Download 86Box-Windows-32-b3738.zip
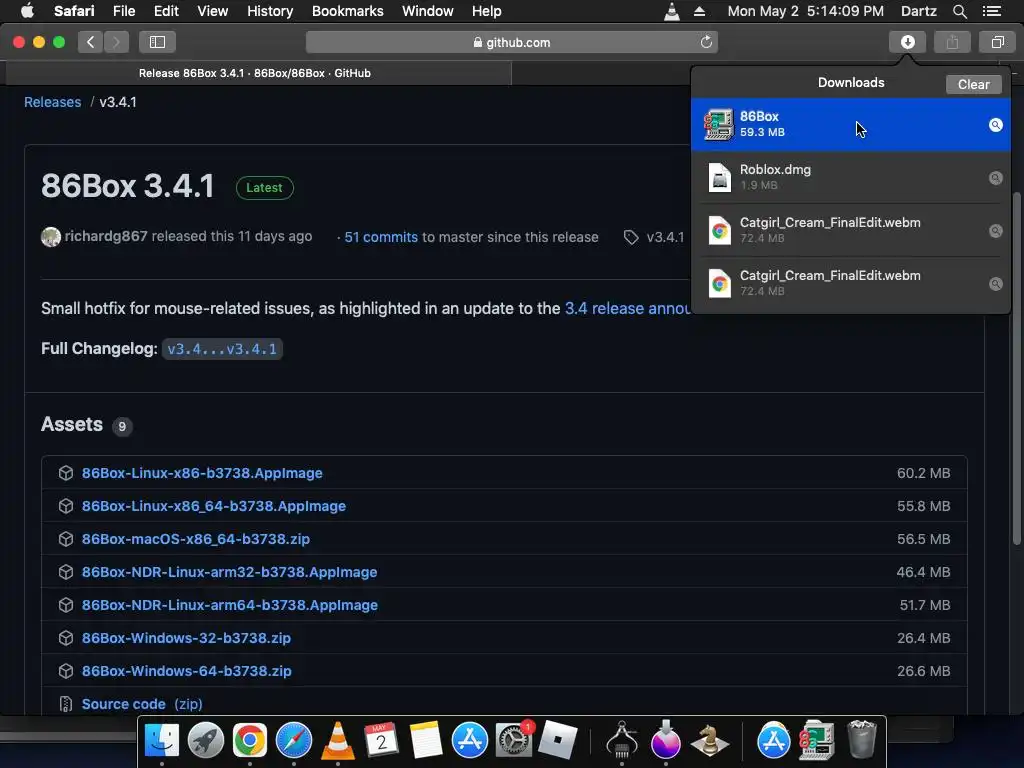 click(x=186, y=638)
